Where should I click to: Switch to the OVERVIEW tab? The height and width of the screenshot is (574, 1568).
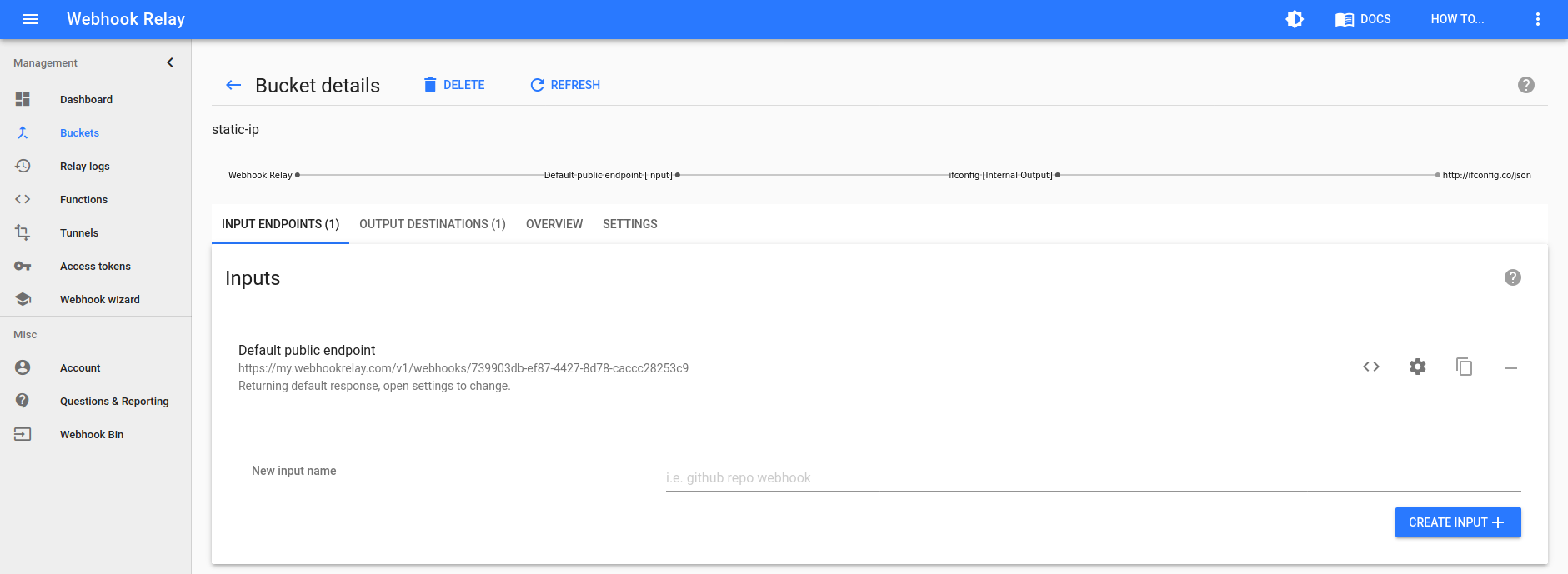coord(554,224)
